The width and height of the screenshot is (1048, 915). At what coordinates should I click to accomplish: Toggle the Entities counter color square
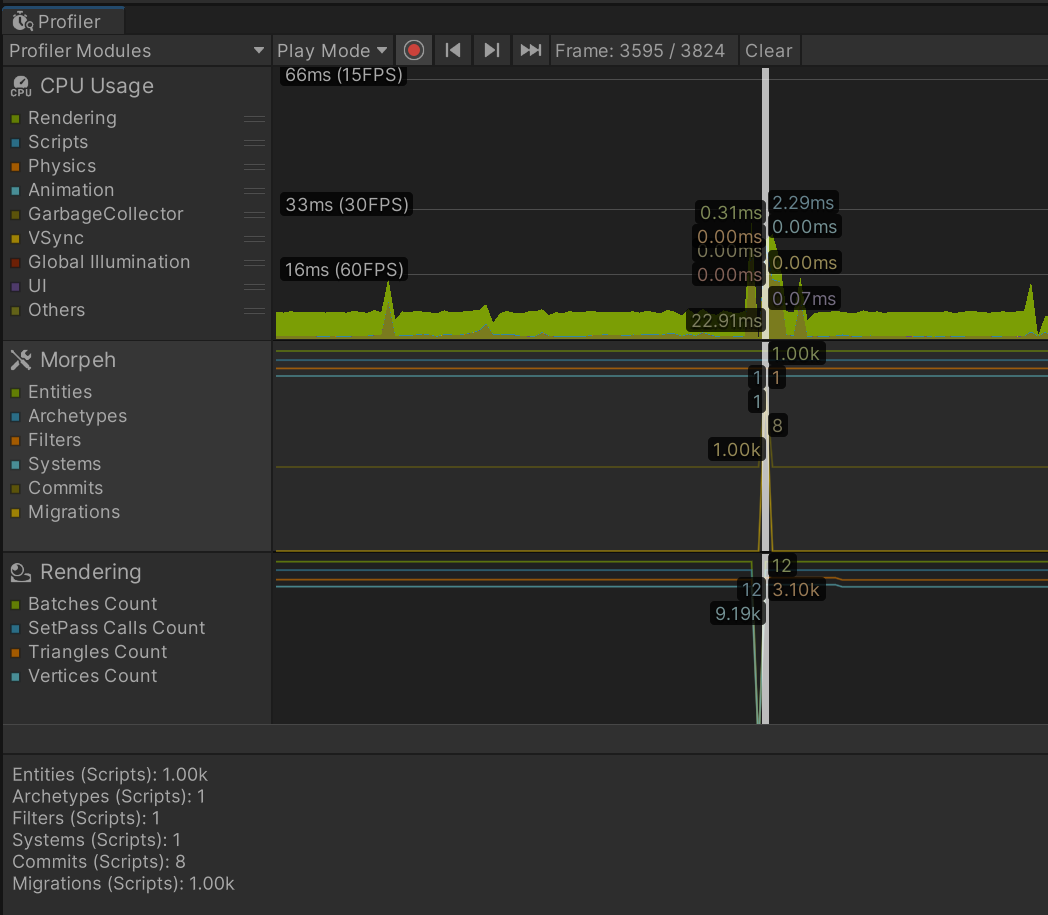[15, 393]
